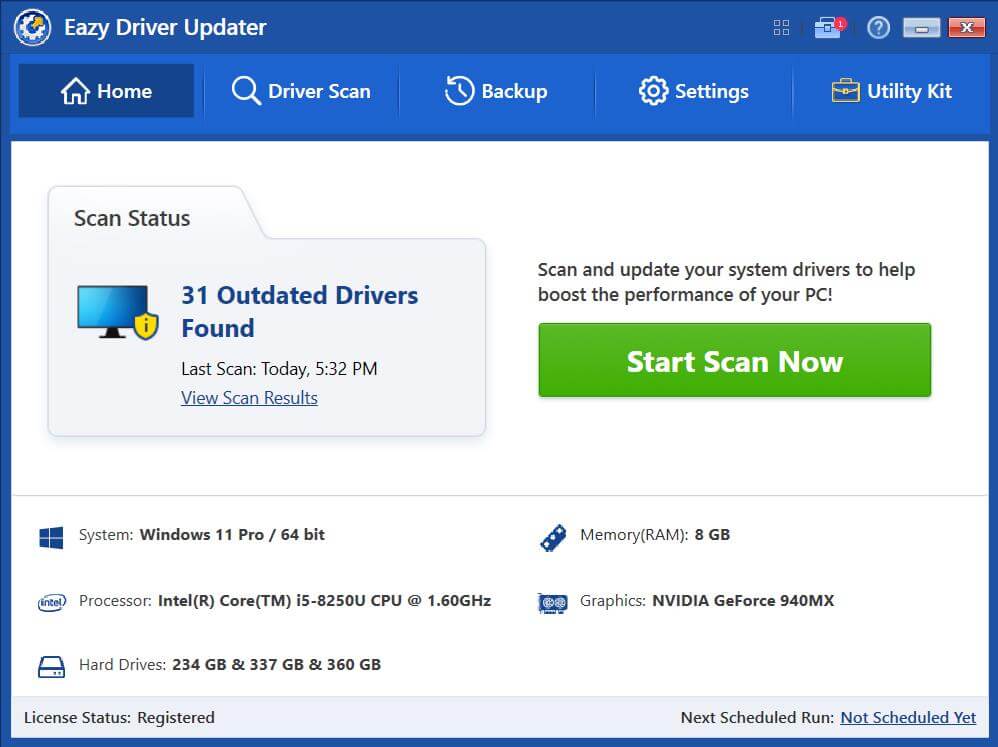This screenshot has width=998, height=747.
Task: Click the Intel processor icon
Action: click(52, 602)
